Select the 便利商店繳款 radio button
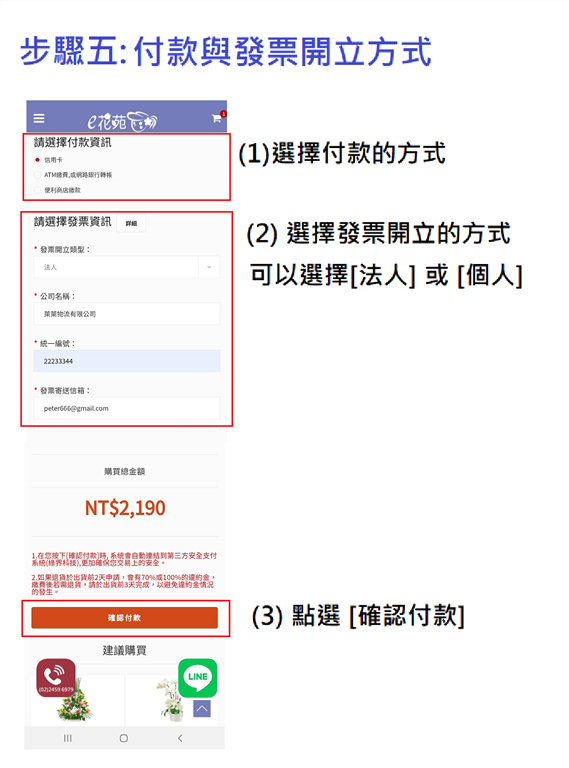The image size is (569, 768). (x=37, y=190)
